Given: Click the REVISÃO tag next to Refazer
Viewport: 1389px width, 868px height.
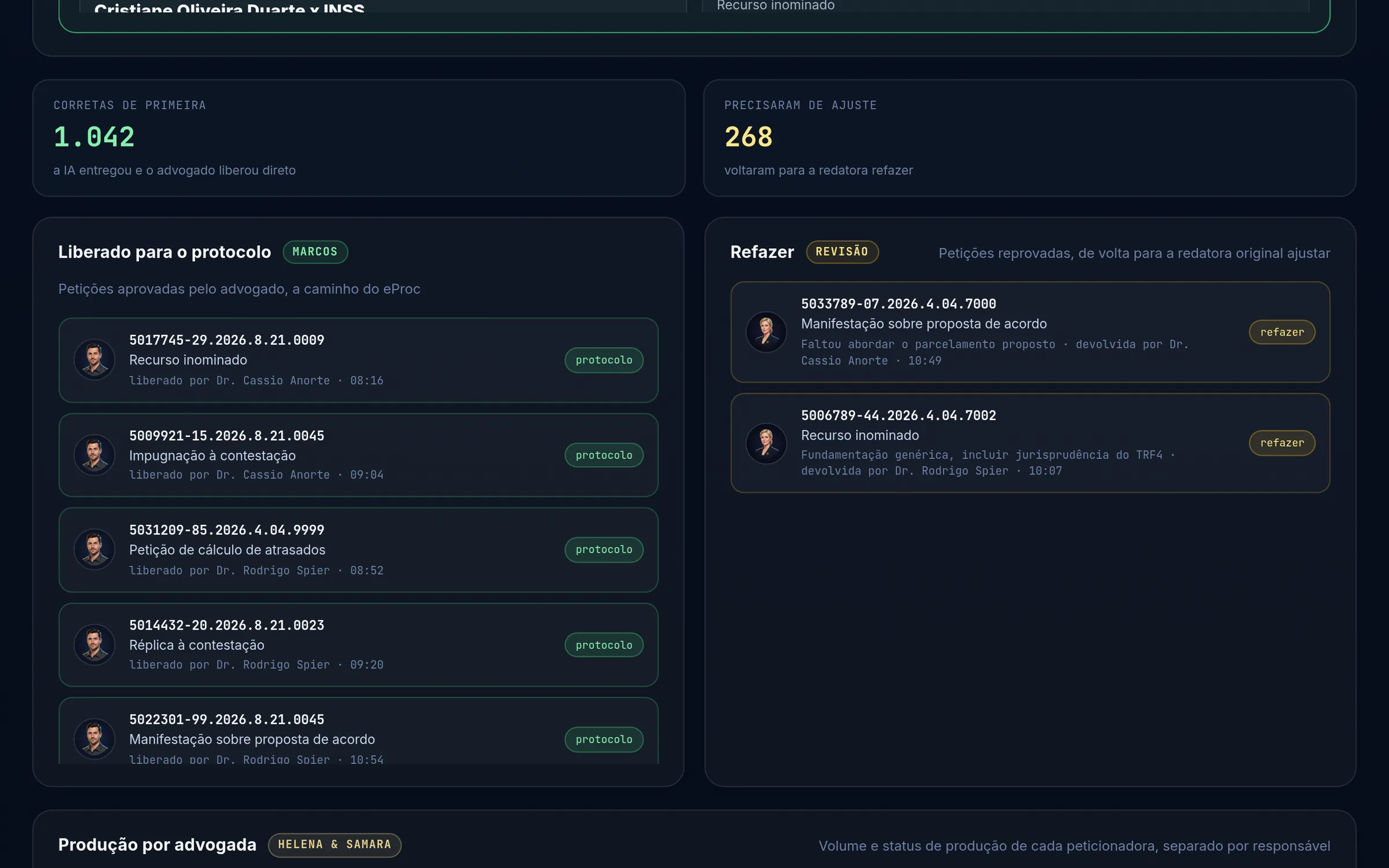Looking at the screenshot, I should coord(842,252).
